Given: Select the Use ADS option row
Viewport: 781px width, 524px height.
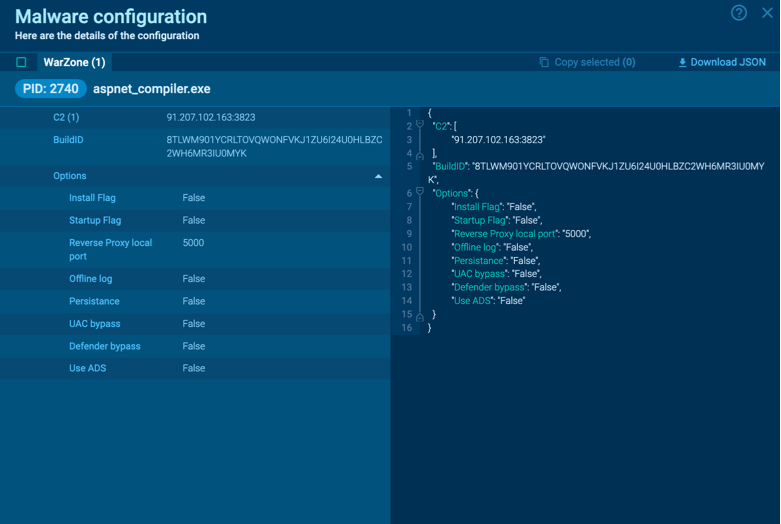Looking at the screenshot, I should click(x=195, y=368).
